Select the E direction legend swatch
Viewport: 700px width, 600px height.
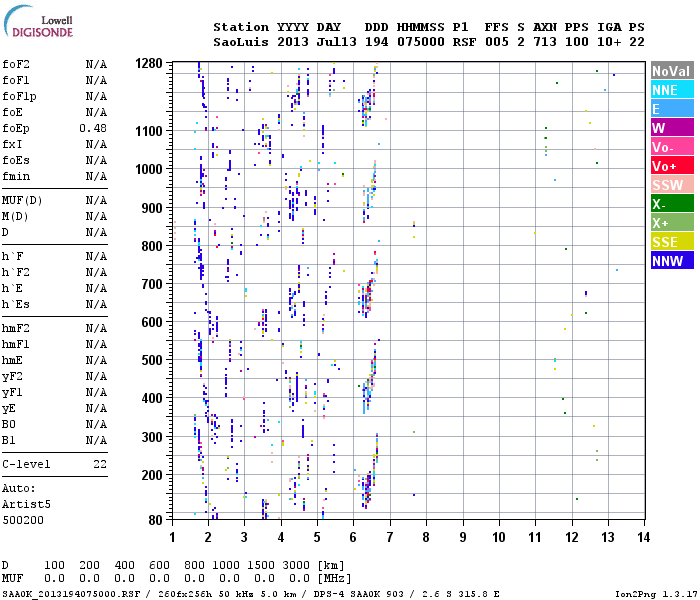click(672, 109)
